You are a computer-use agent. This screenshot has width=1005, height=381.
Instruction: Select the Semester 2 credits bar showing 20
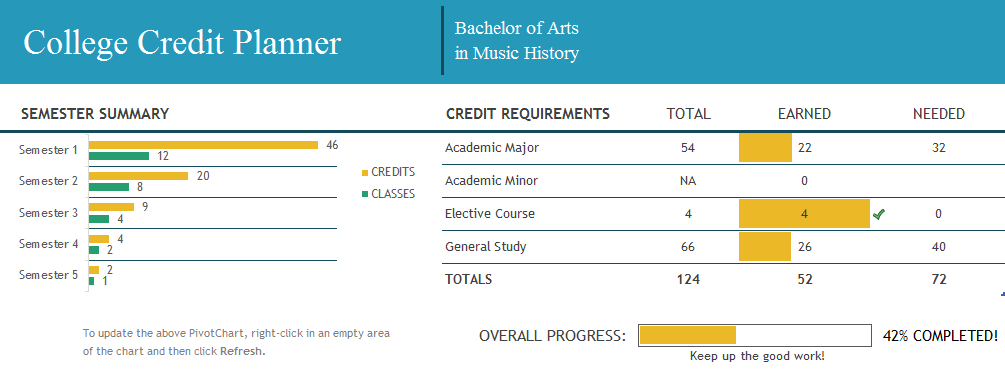(138, 176)
